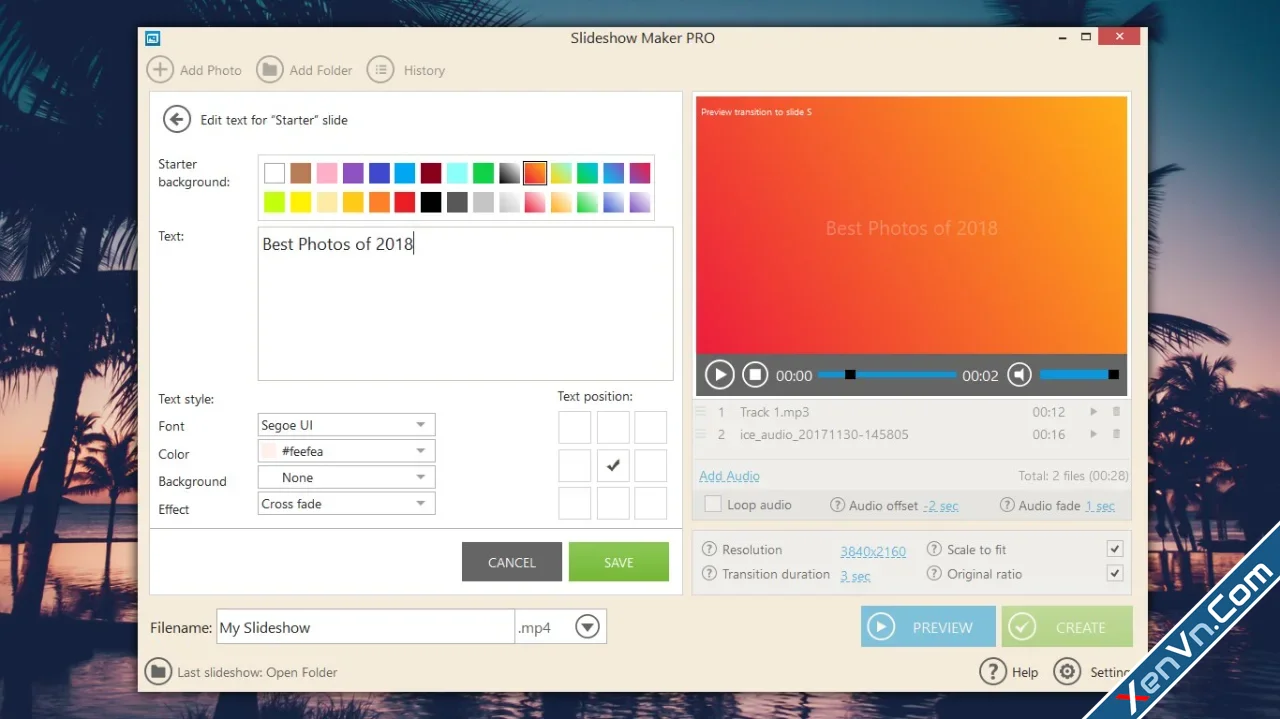Click the help icon next to Transition duration

click(x=710, y=574)
